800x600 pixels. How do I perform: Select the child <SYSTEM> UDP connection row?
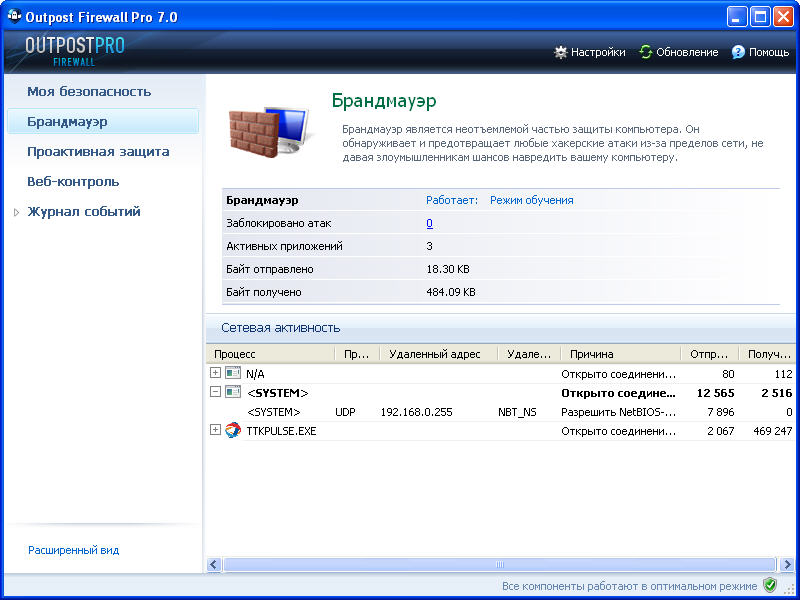point(501,412)
